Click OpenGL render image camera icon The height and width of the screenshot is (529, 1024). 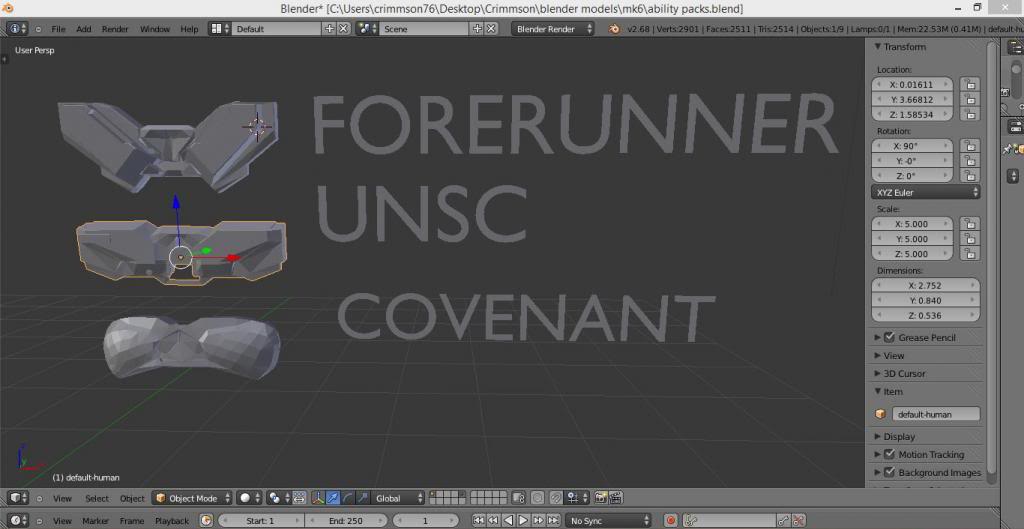600,498
